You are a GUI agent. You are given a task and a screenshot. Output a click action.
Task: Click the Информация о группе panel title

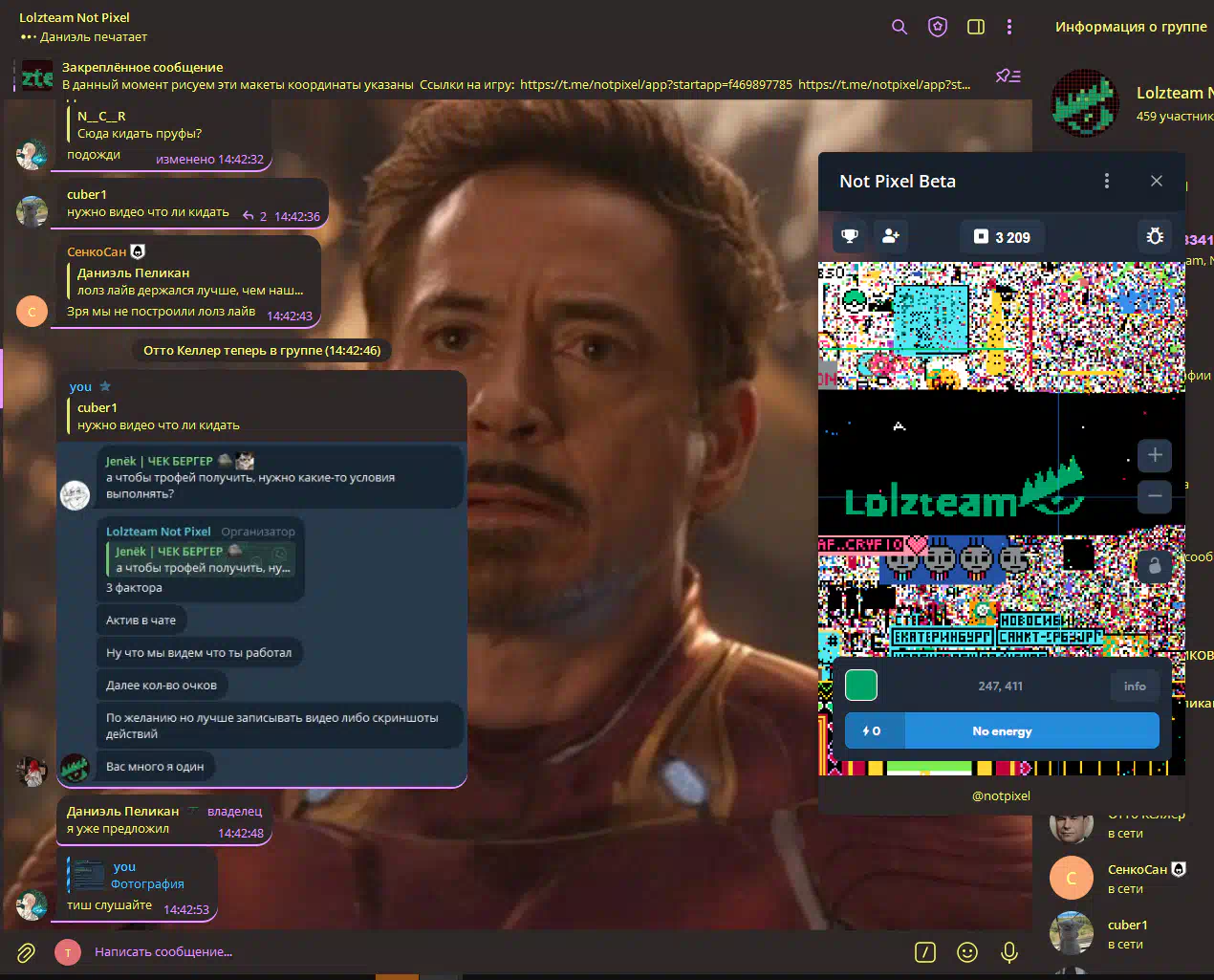(1131, 27)
